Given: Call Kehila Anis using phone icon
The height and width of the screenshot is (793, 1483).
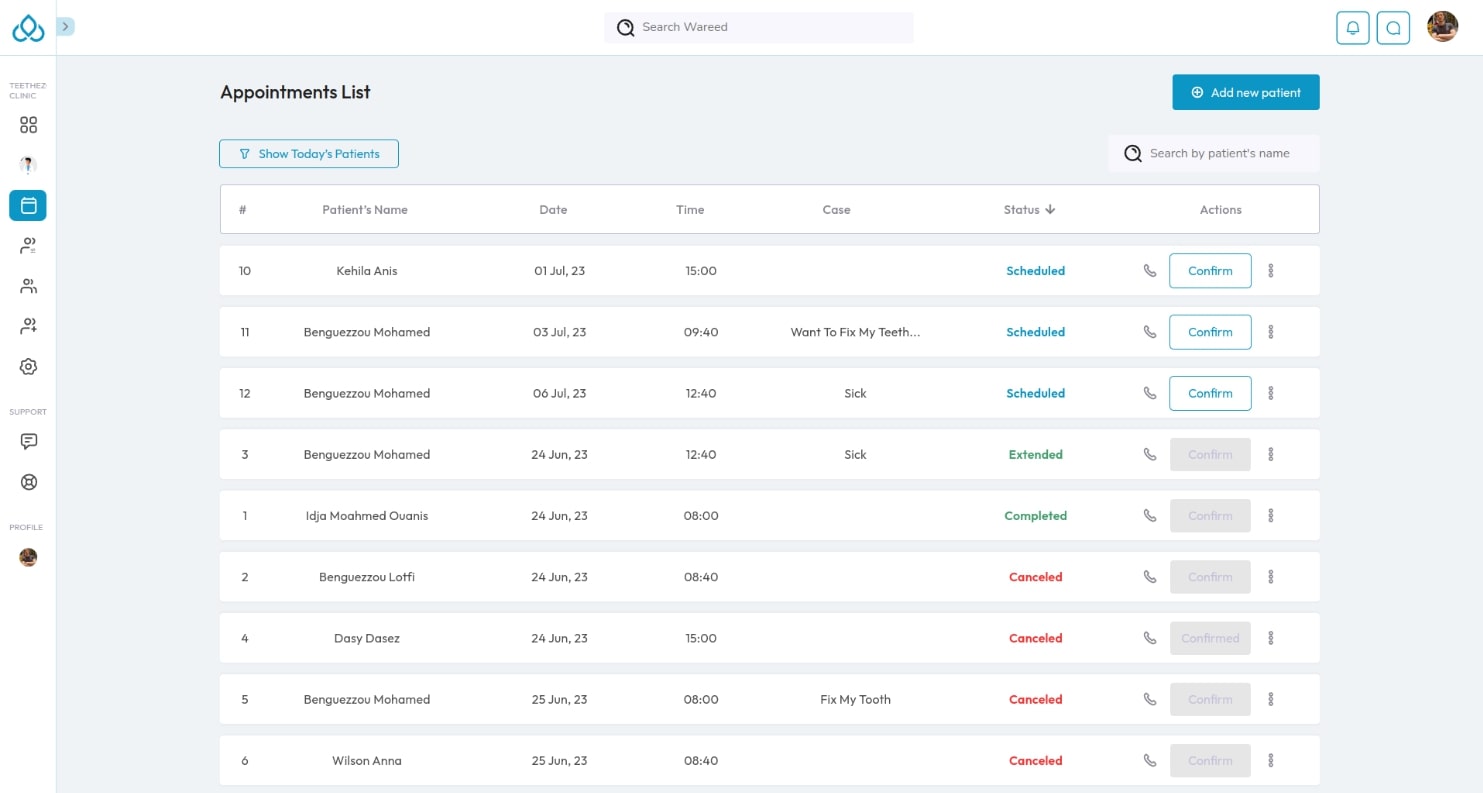Looking at the screenshot, I should [1149, 271].
